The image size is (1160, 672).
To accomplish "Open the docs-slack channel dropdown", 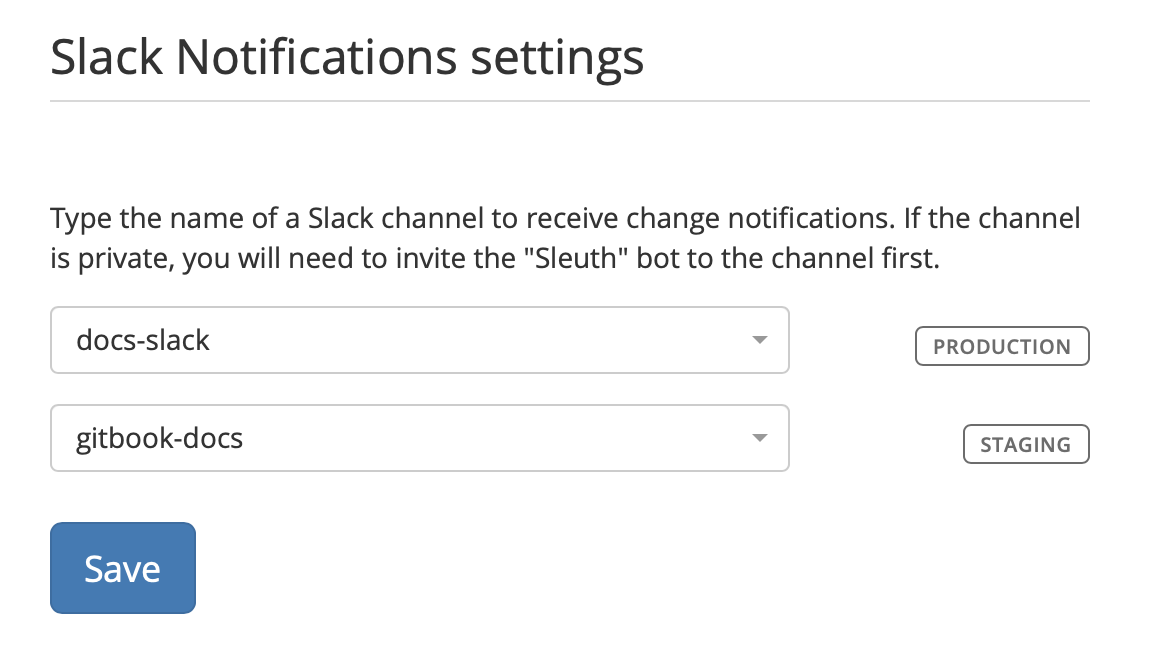I will [419, 341].
